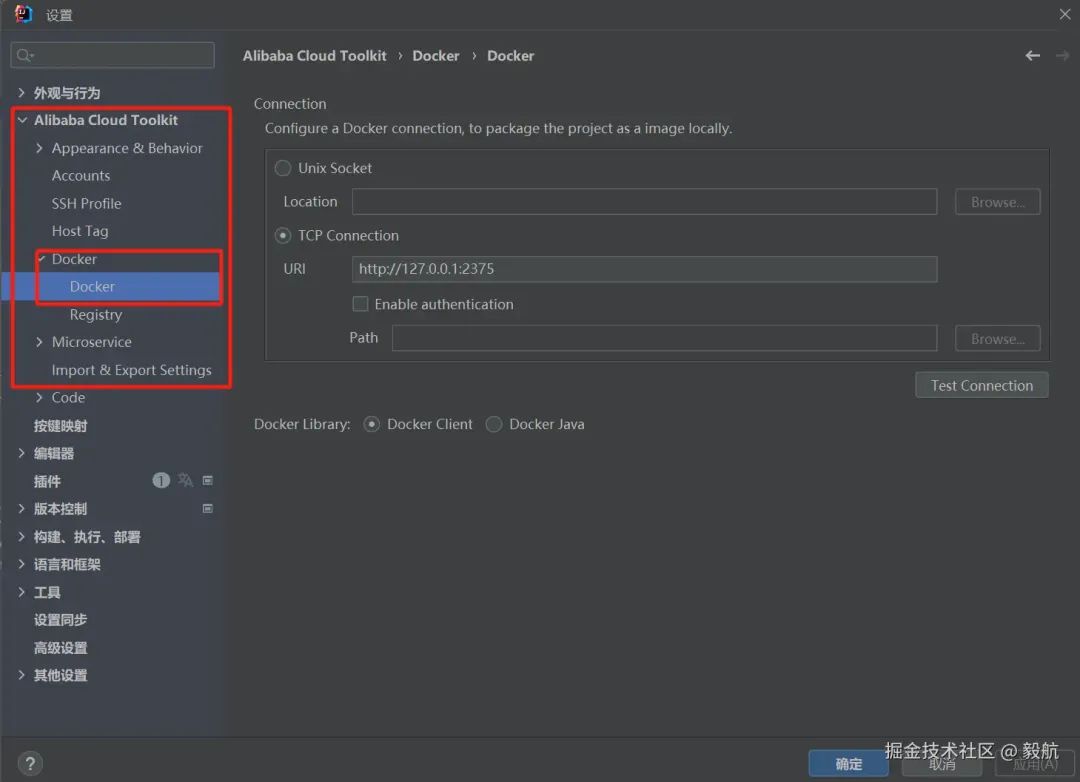Click the back navigation arrow
The image size is (1080, 782).
pos(1032,56)
